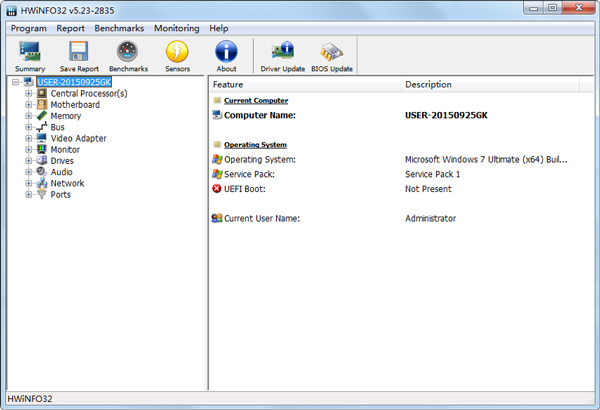Expand the Central Processor(s) node
Screen dimensions: 600x410
tap(29, 93)
